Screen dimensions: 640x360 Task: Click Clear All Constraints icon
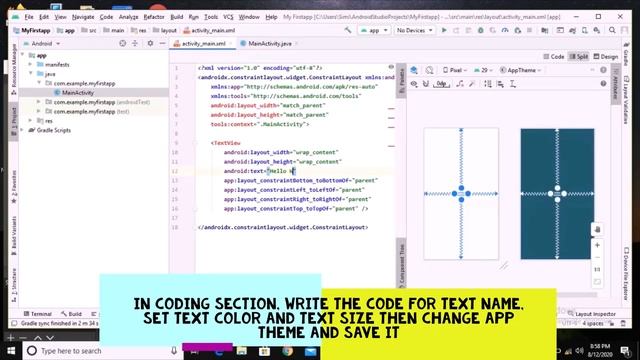pos(460,84)
